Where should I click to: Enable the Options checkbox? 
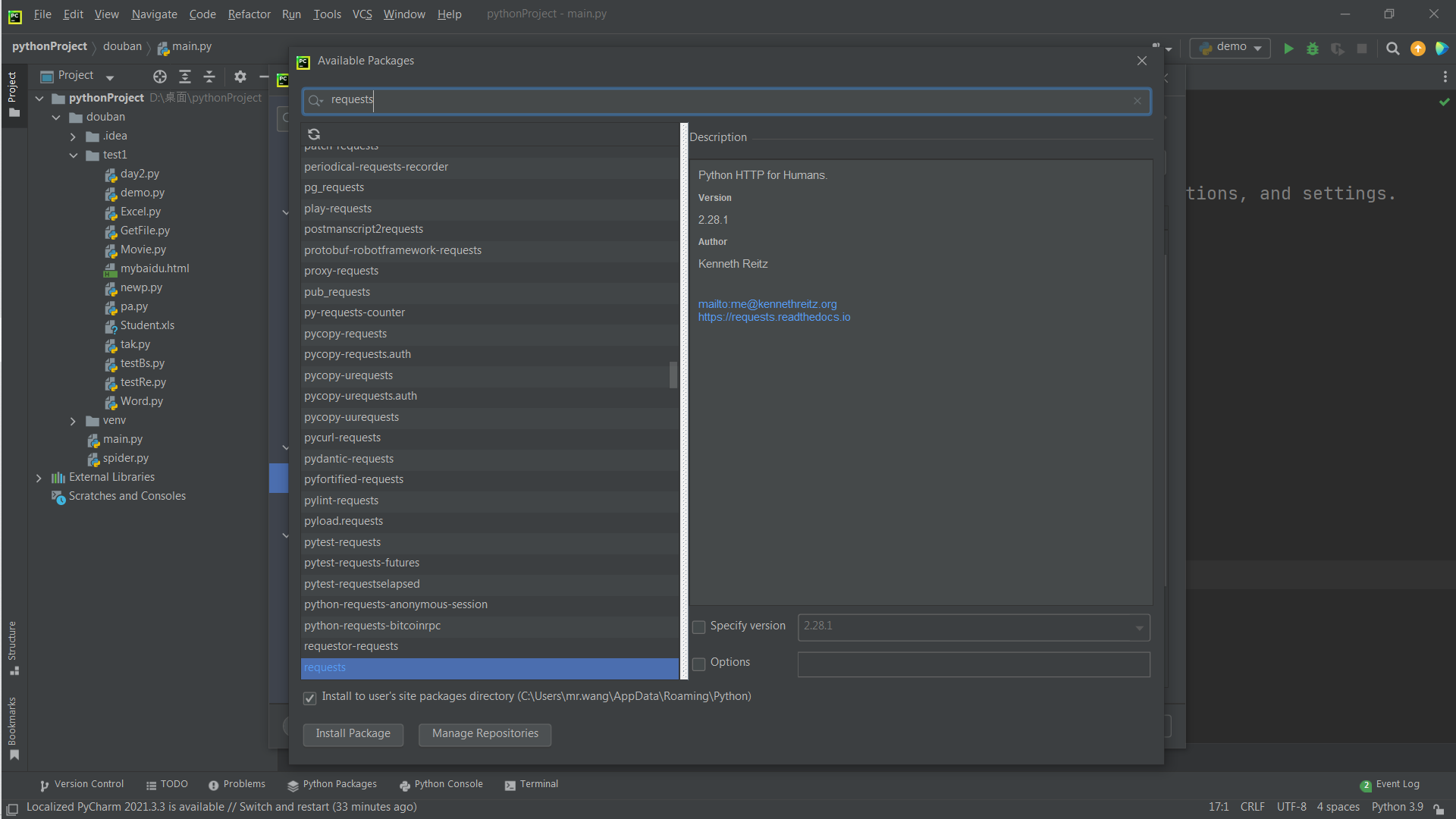(699, 664)
